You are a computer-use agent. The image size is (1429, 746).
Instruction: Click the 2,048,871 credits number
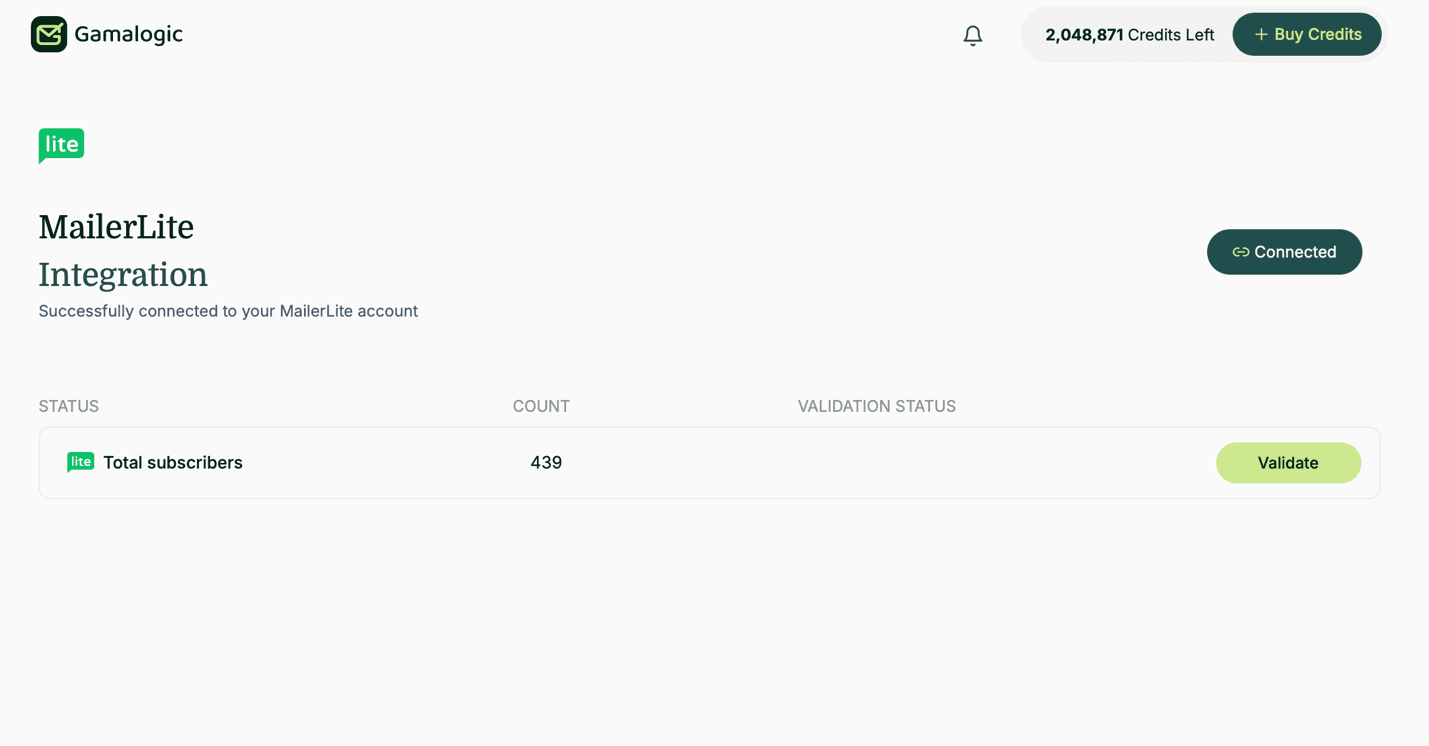pos(1082,33)
